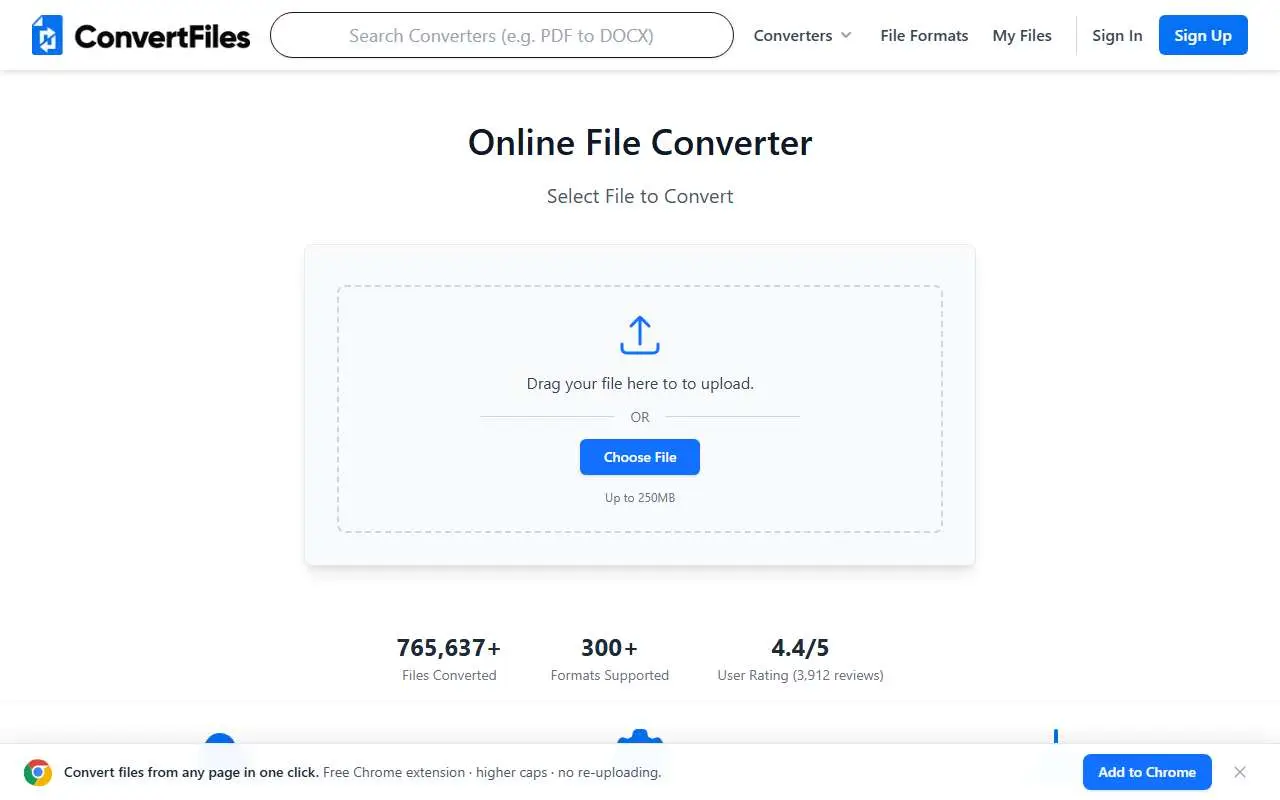
Task: Click 'Formats Supported' label
Action: (x=609, y=675)
